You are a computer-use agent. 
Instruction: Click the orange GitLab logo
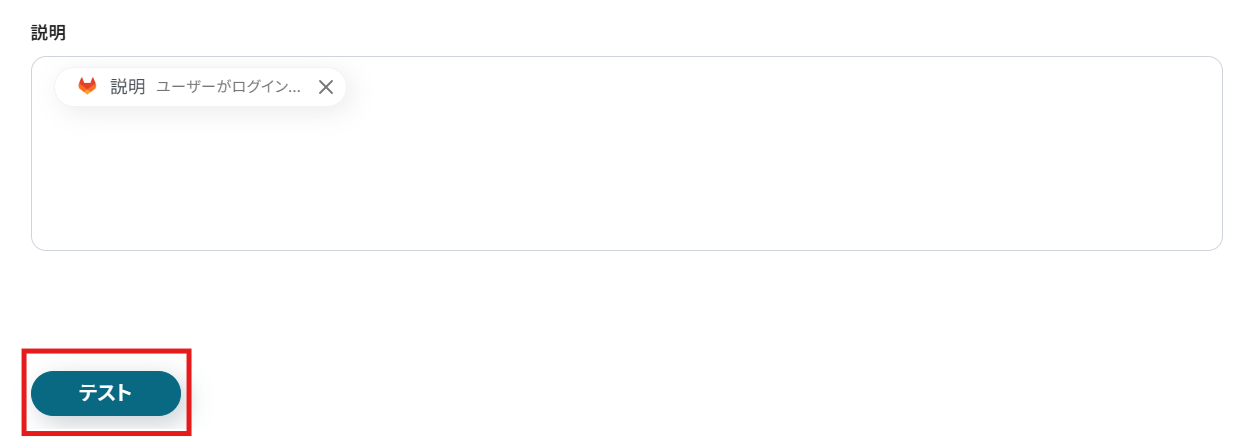click(88, 87)
